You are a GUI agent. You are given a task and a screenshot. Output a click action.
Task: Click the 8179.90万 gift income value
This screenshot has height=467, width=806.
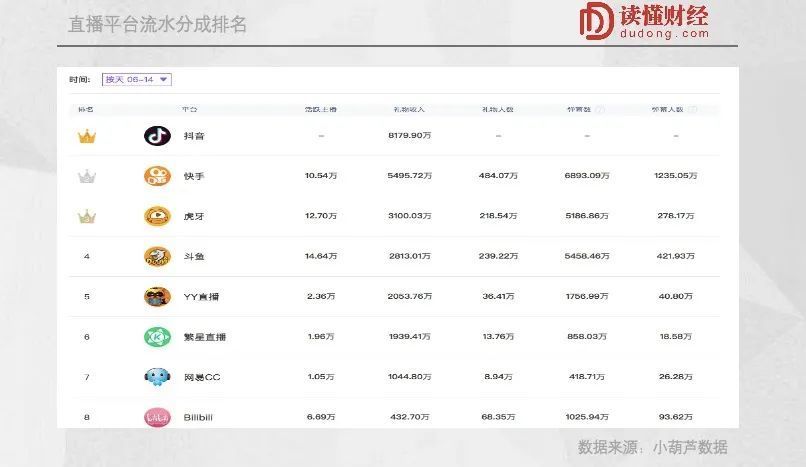(x=410, y=135)
